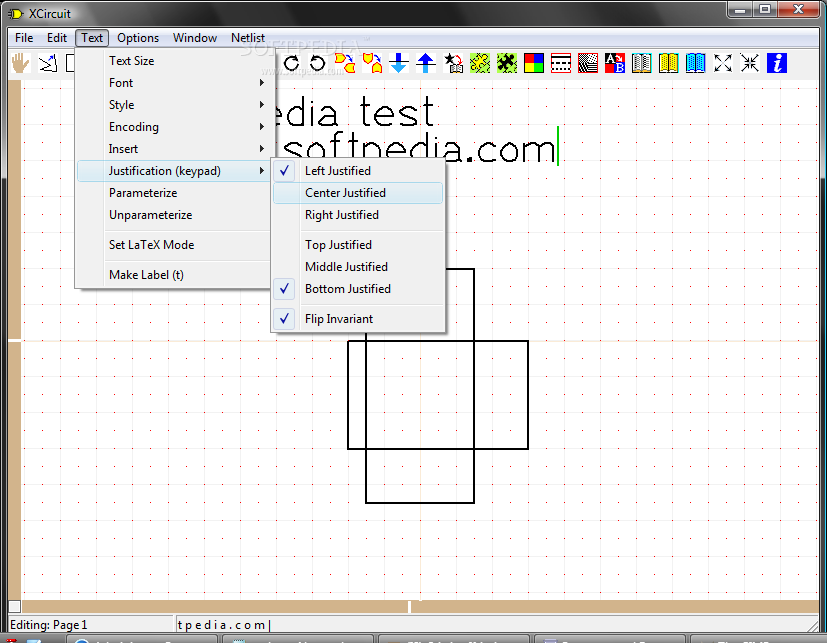
Task: Select Center Justified option
Action: tap(358, 193)
